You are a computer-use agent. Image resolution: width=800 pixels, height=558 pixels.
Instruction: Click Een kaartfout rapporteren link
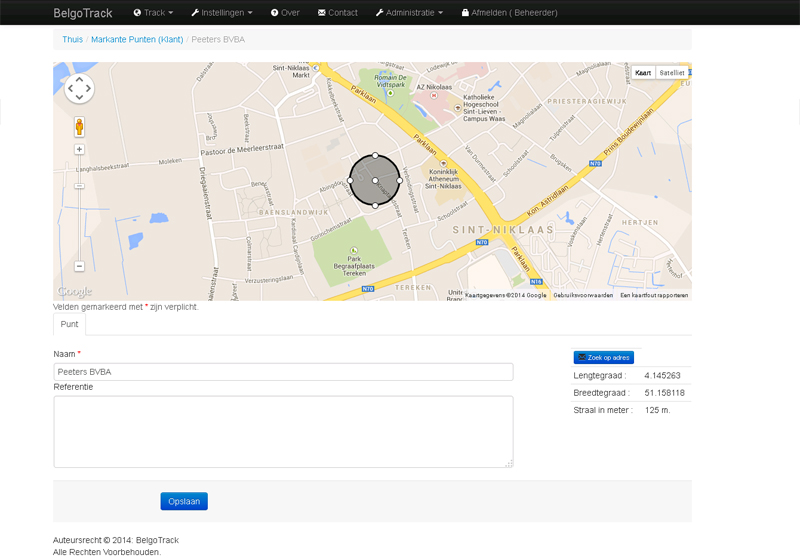(x=654, y=295)
